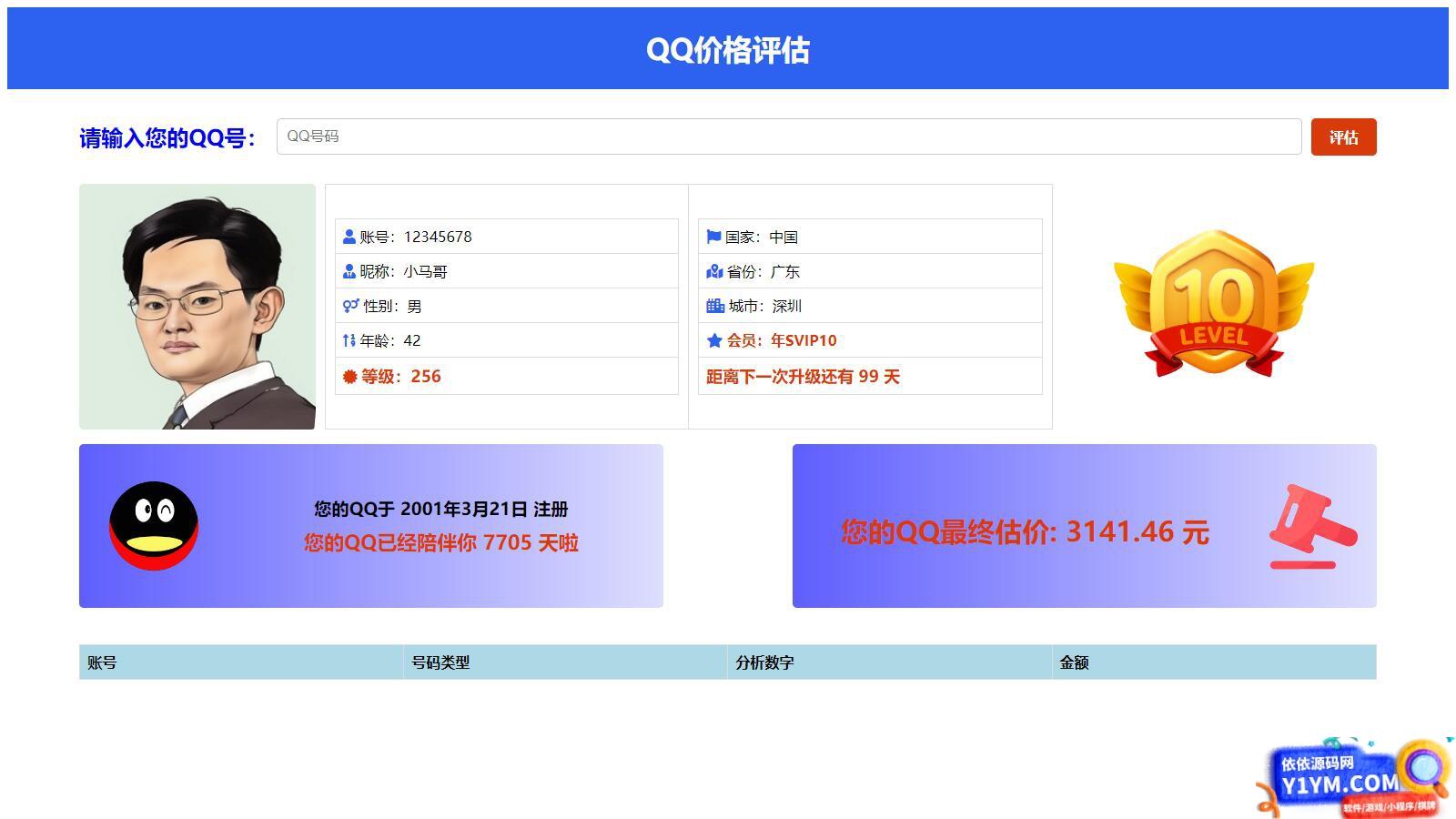1456x819 pixels.
Task: Click the city value 深圳
Action: pyautogui.click(x=787, y=306)
